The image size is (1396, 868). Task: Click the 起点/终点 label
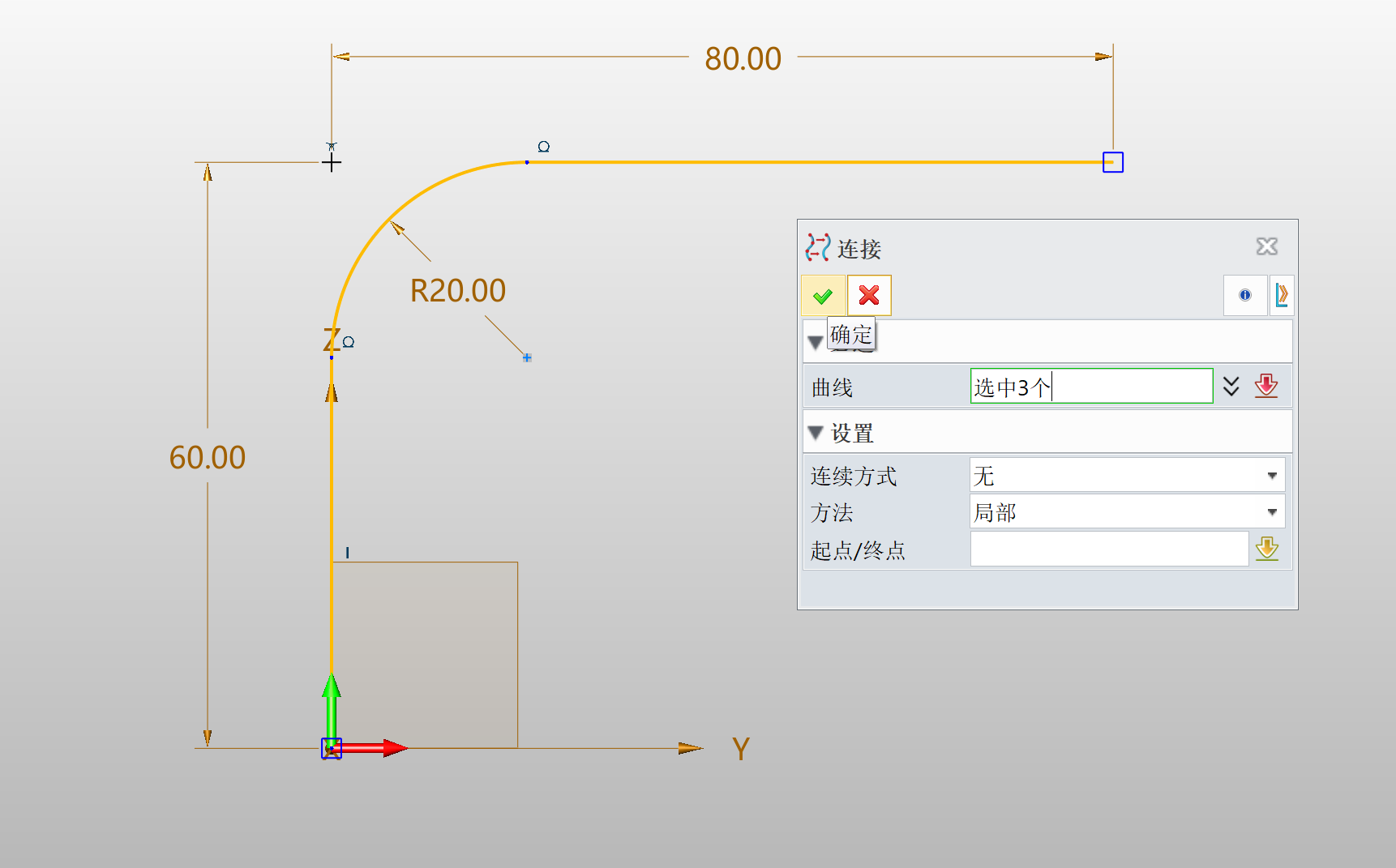pos(858,550)
